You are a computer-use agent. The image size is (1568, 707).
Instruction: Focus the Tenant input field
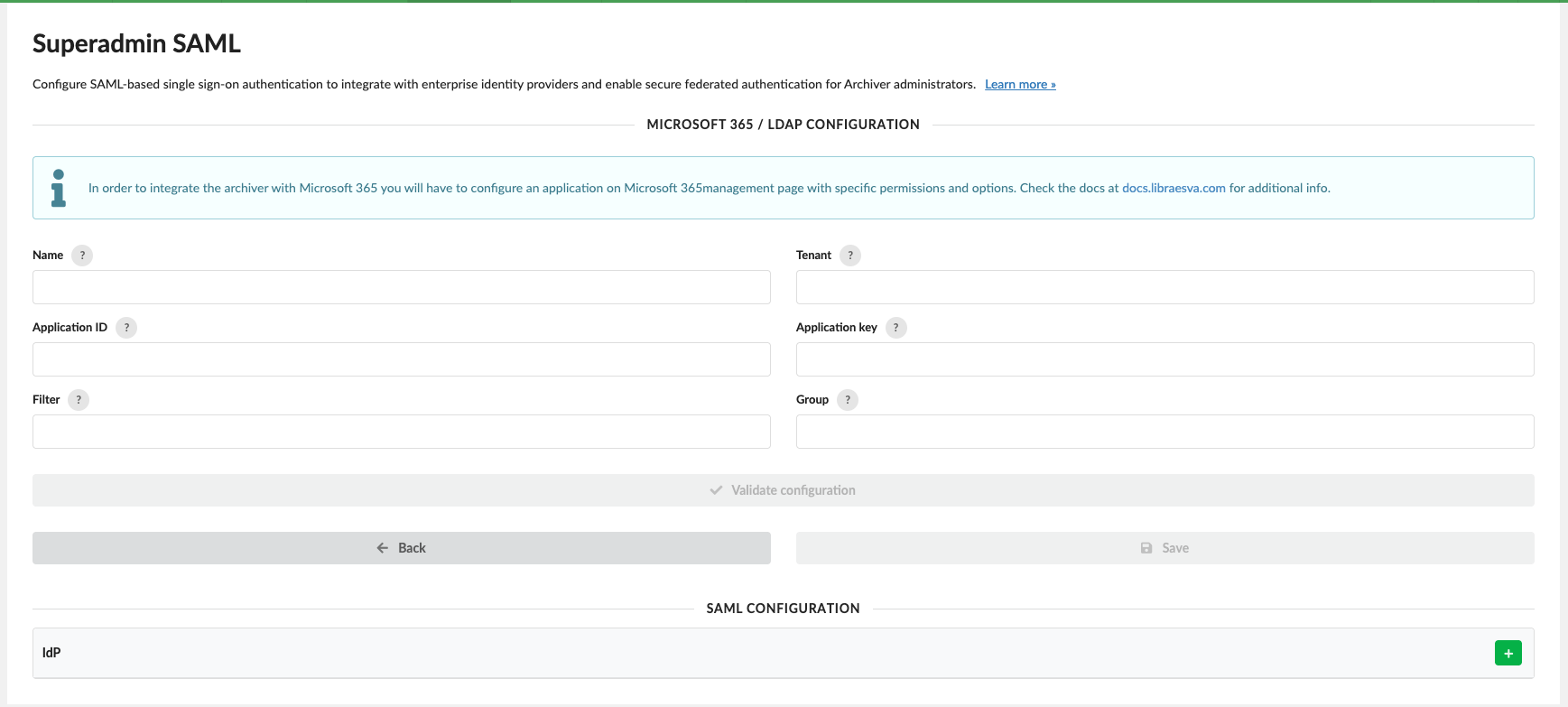pos(1164,287)
